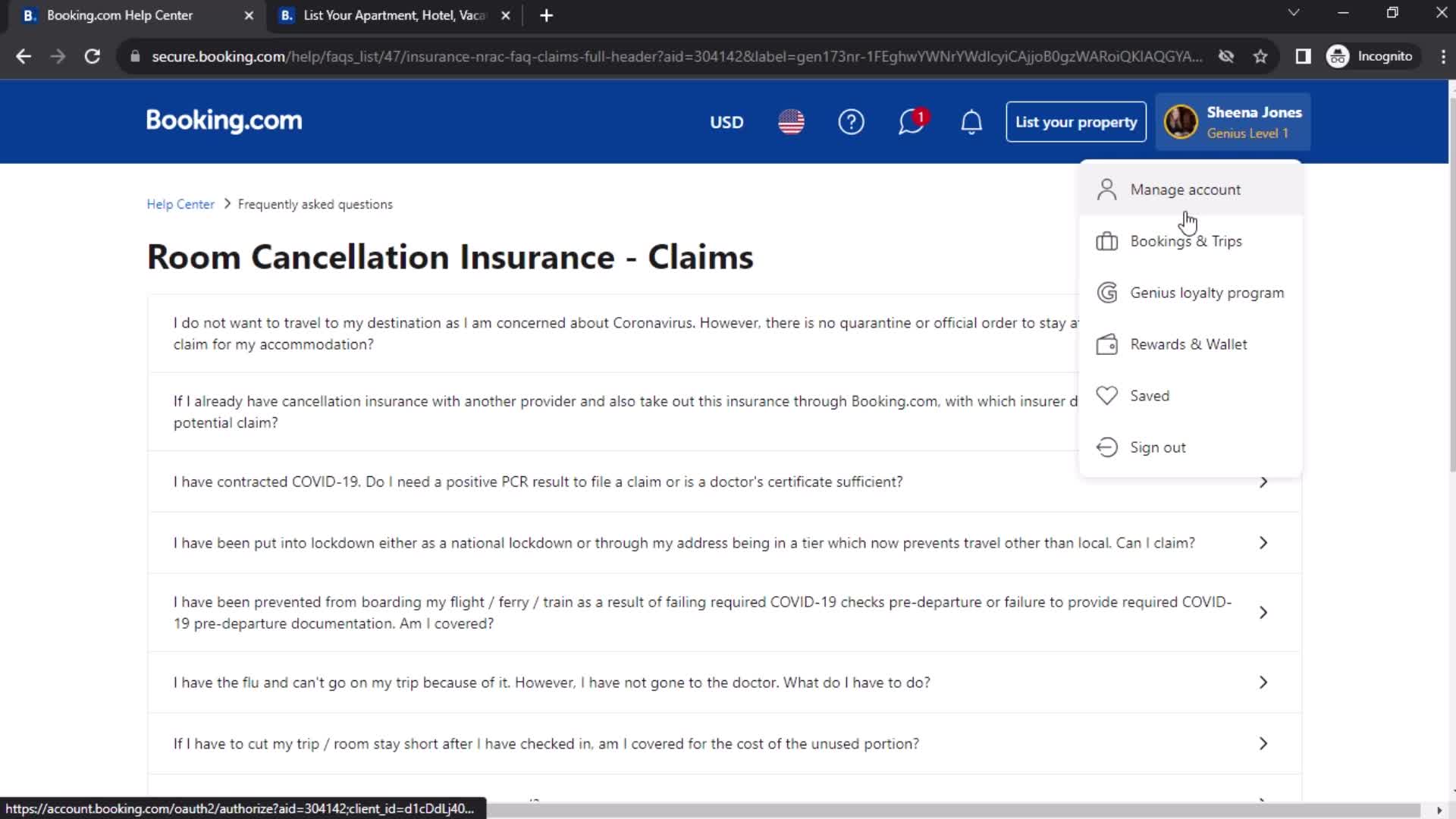1456x819 pixels.
Task: Click the Manage account person icon
Action: (x=1106, y=190)
